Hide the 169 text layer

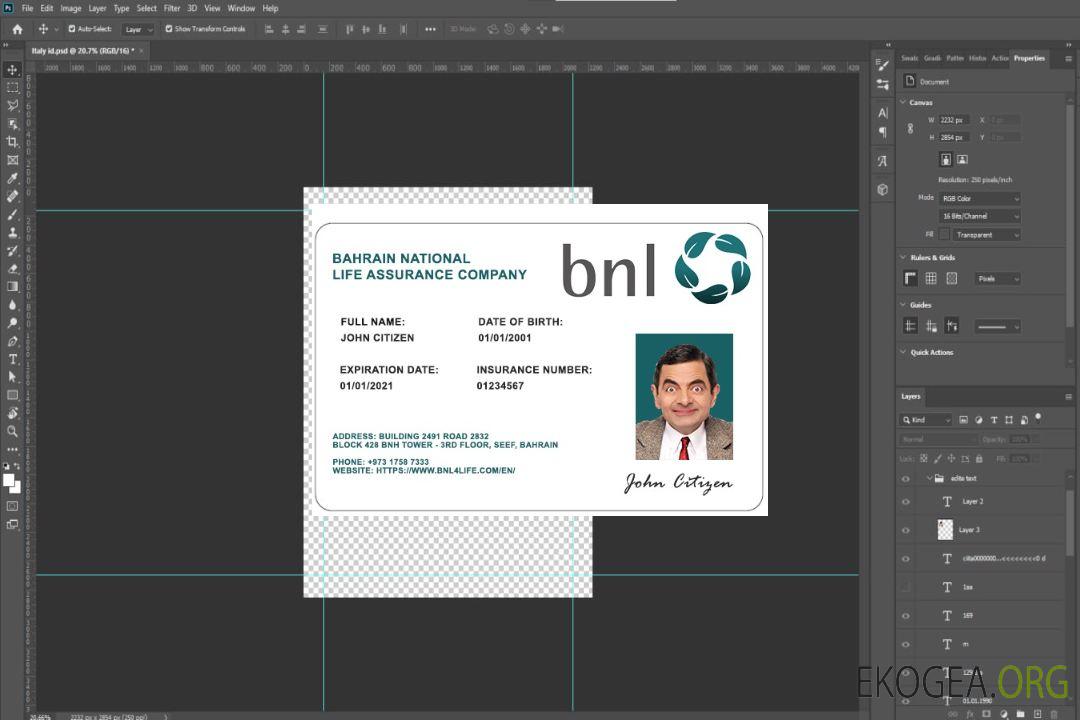click(906, 616)
